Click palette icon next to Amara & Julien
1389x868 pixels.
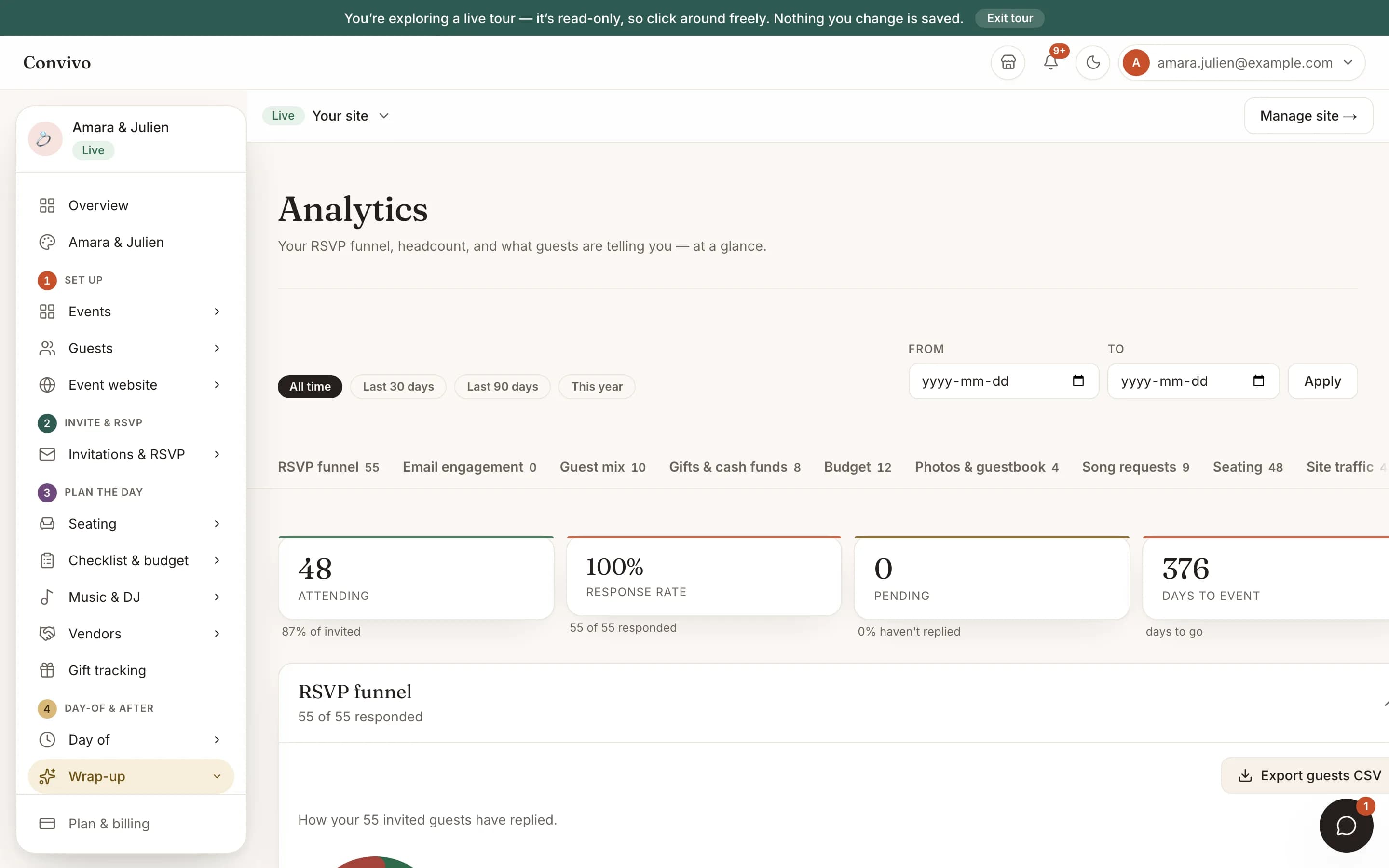pos(47,242)
